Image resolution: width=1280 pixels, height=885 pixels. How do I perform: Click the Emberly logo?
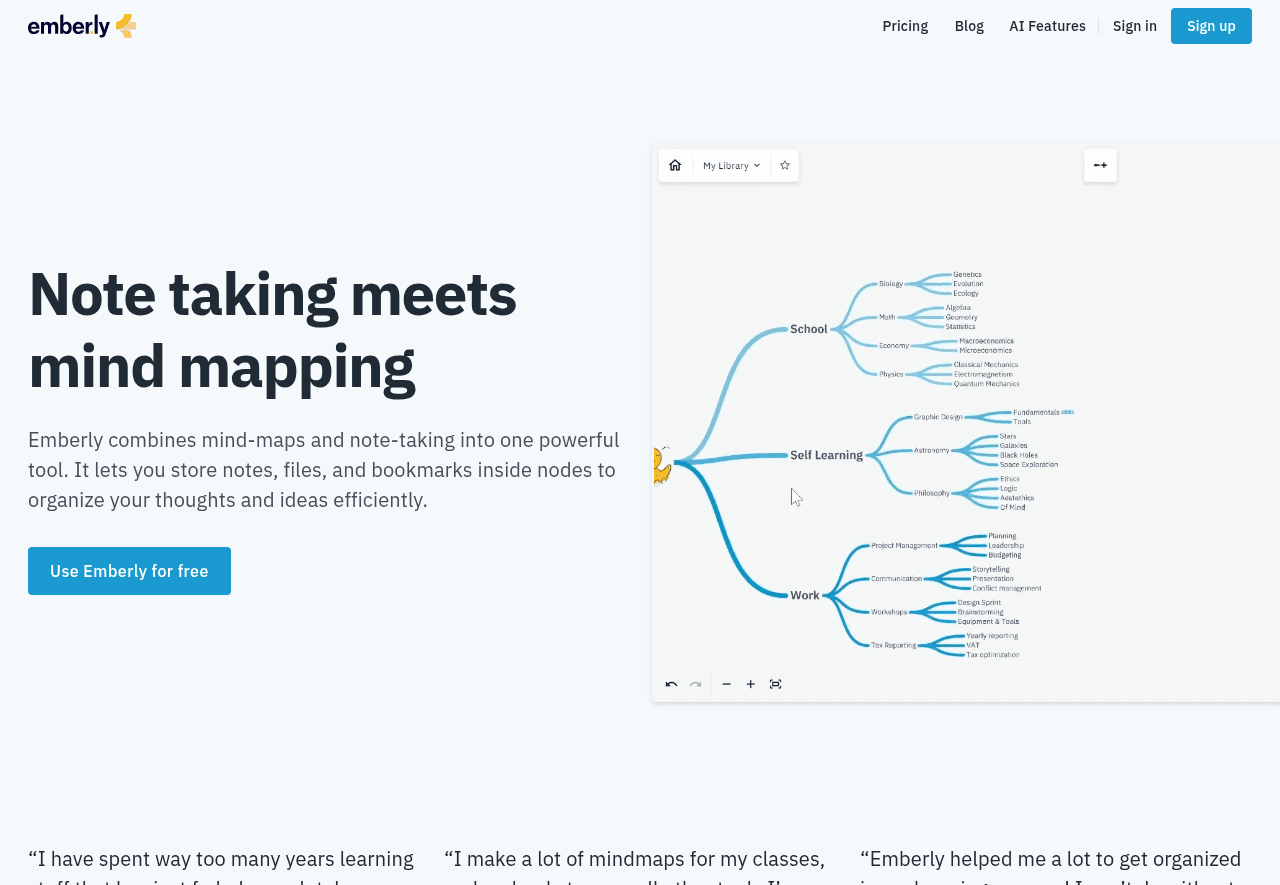[82, 26]
